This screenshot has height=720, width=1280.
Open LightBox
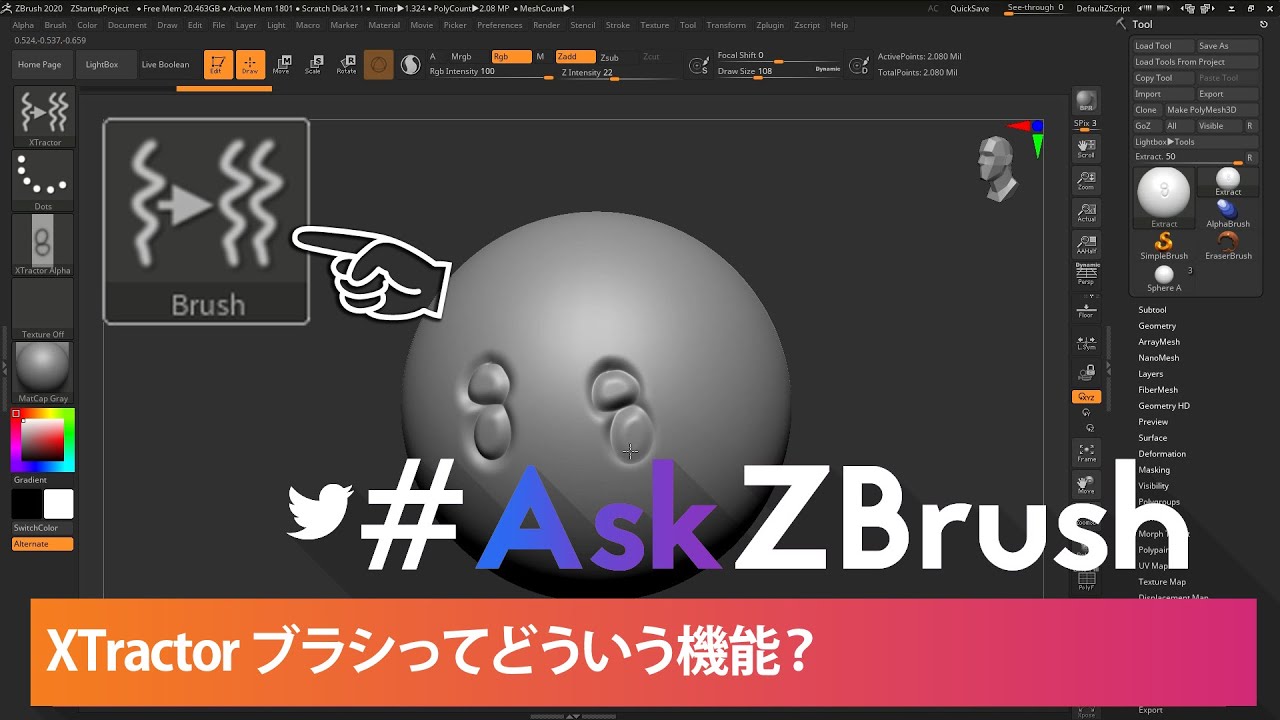pos(102,65)
